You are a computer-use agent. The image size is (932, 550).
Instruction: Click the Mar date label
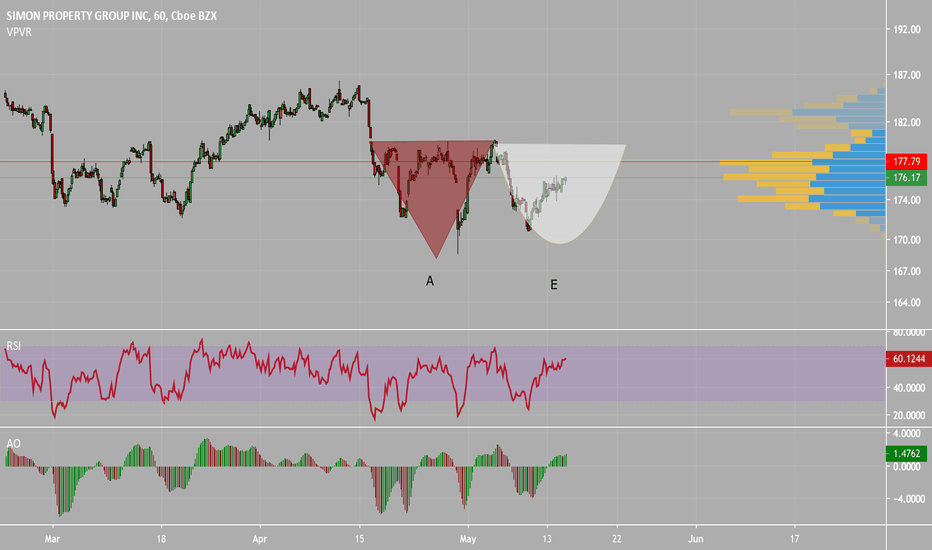tap(52, 539)
